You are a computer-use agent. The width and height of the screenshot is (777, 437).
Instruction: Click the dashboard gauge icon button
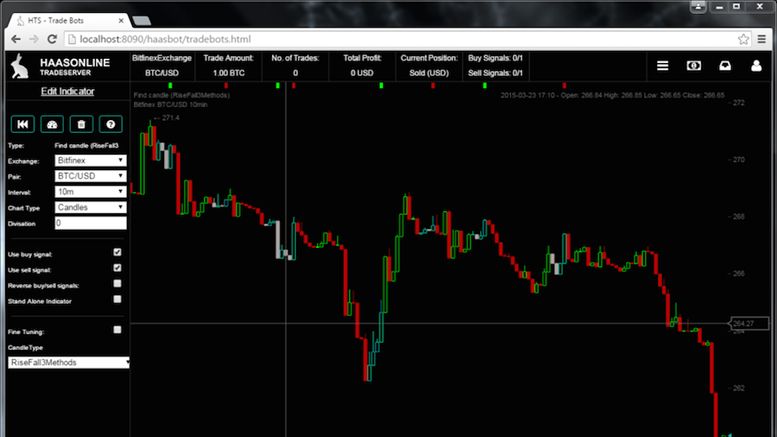click(52, 124)
